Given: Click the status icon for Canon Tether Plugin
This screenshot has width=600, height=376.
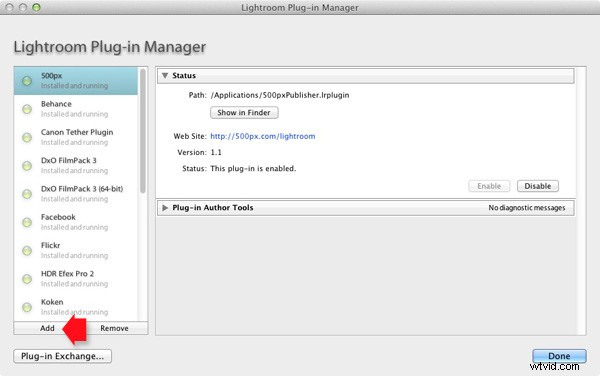Looking at the screenshot, I should tap(27, 137).
